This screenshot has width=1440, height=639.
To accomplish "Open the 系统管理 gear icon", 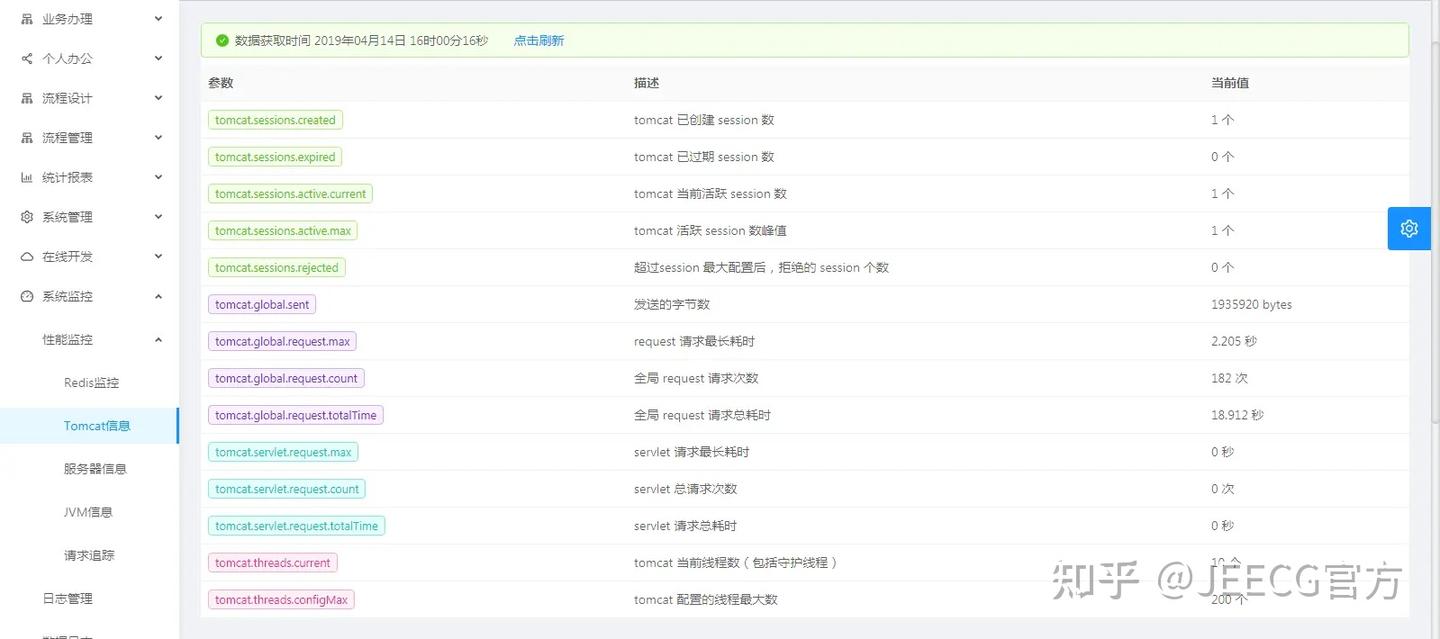I will tap(22, 216).
